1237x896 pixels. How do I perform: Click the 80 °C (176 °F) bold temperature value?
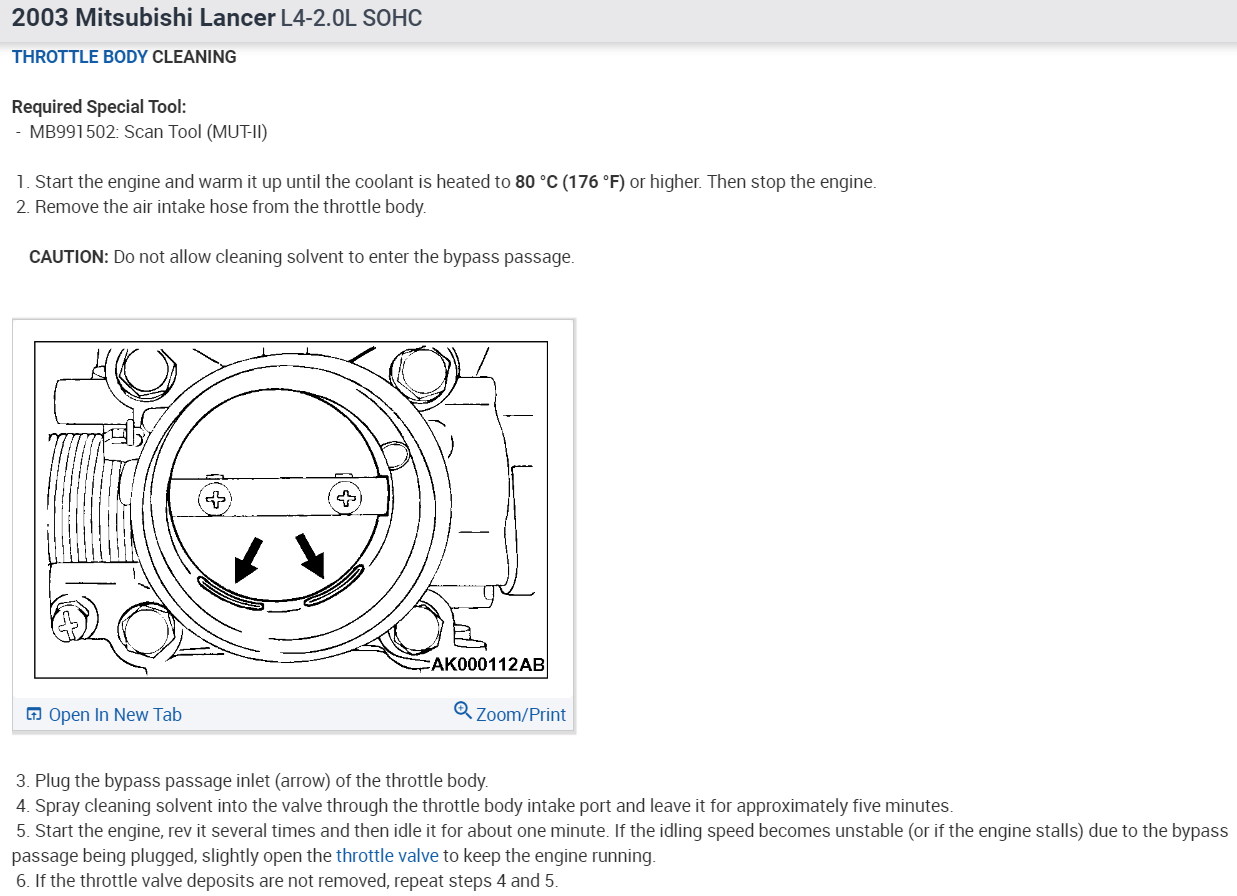click(x=570, y=182)
